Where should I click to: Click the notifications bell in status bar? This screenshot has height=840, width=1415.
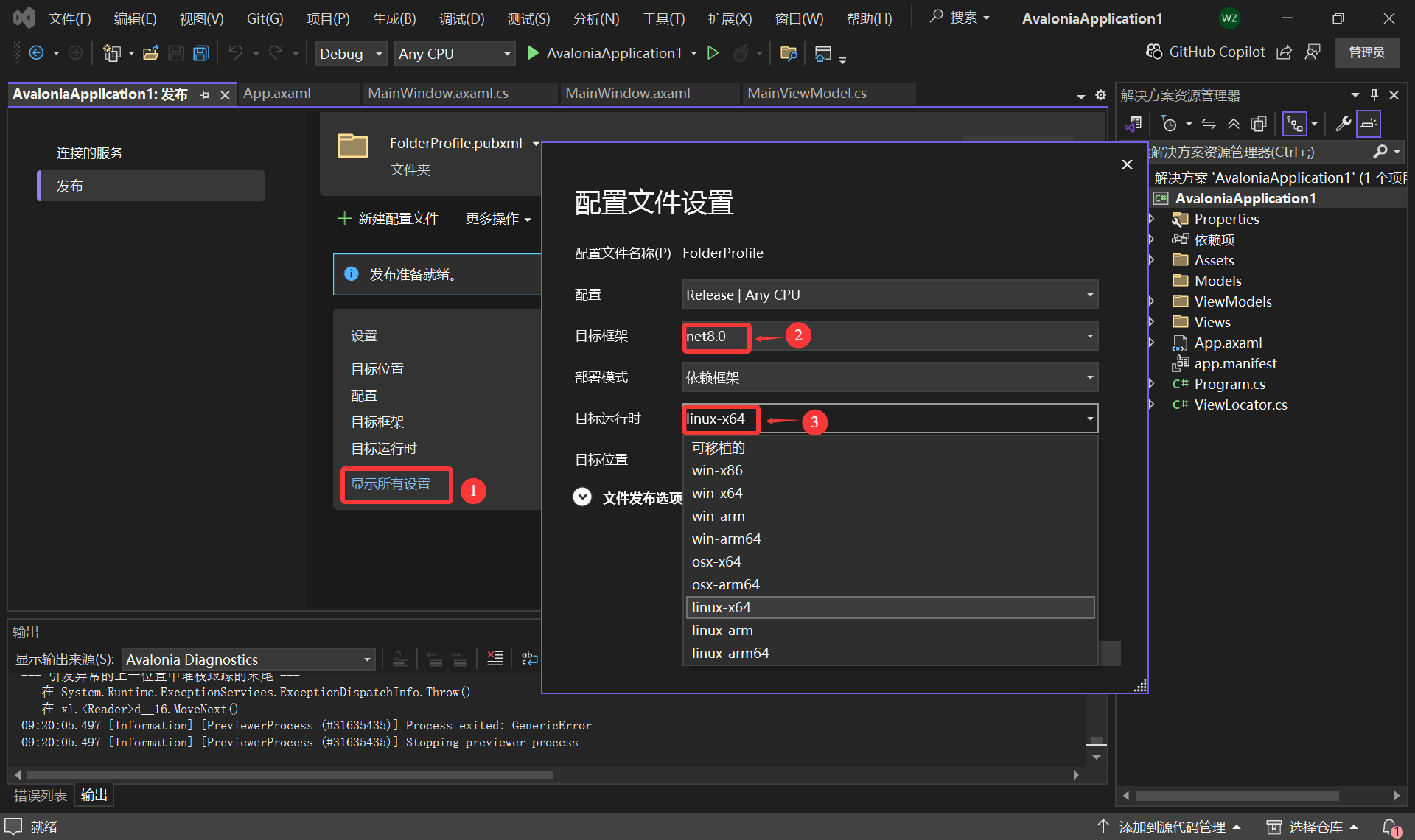[x=1391, y=827]
